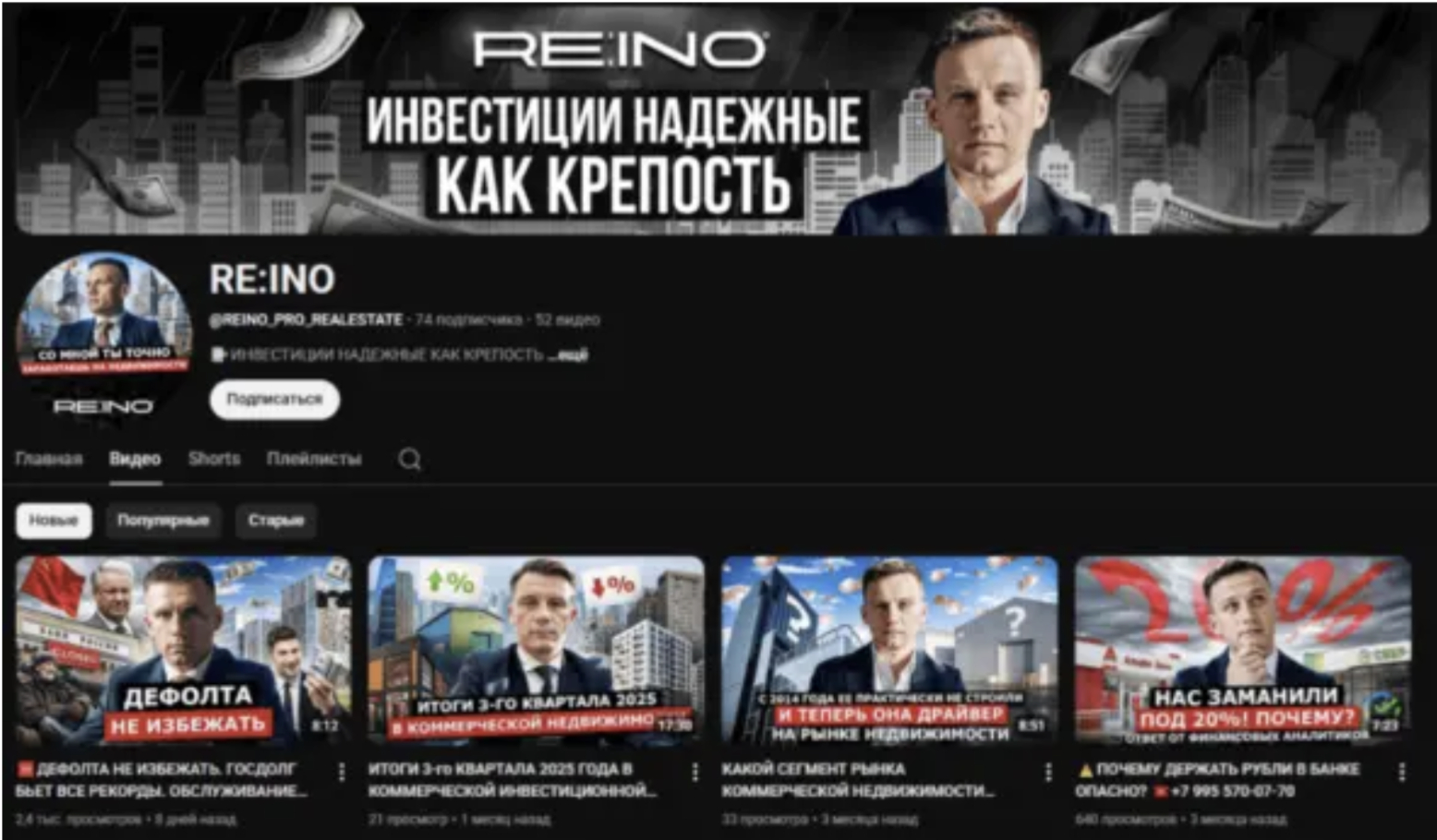
Task: Play the ДЕФОЛТА НЕ ИЗБЕЖАТЬ video thumbnail
Action: (184, 650)
